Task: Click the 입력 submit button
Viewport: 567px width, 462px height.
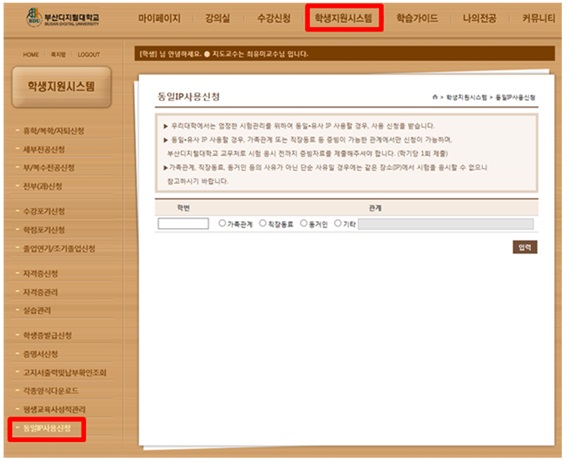Action: tap(525, 247)
